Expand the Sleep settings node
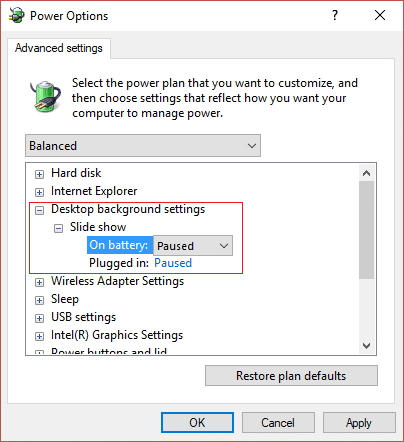 (39, 300)
